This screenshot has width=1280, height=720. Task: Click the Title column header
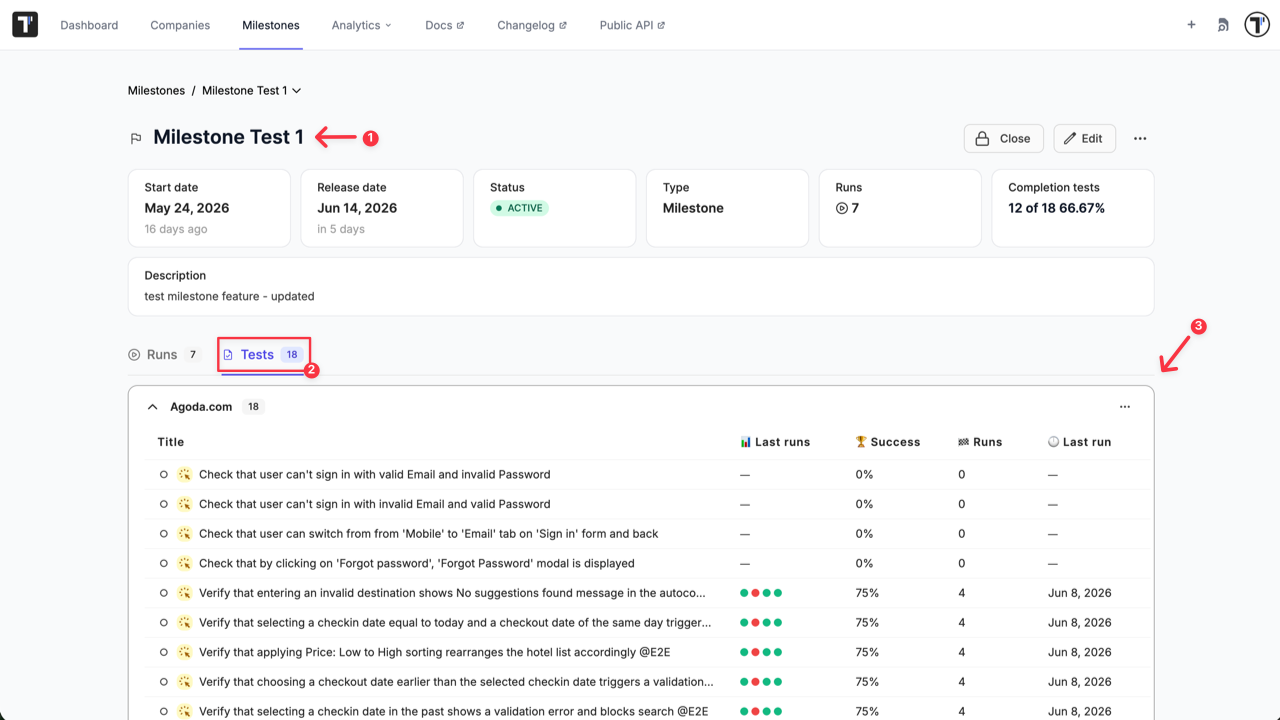coord(171,442)
